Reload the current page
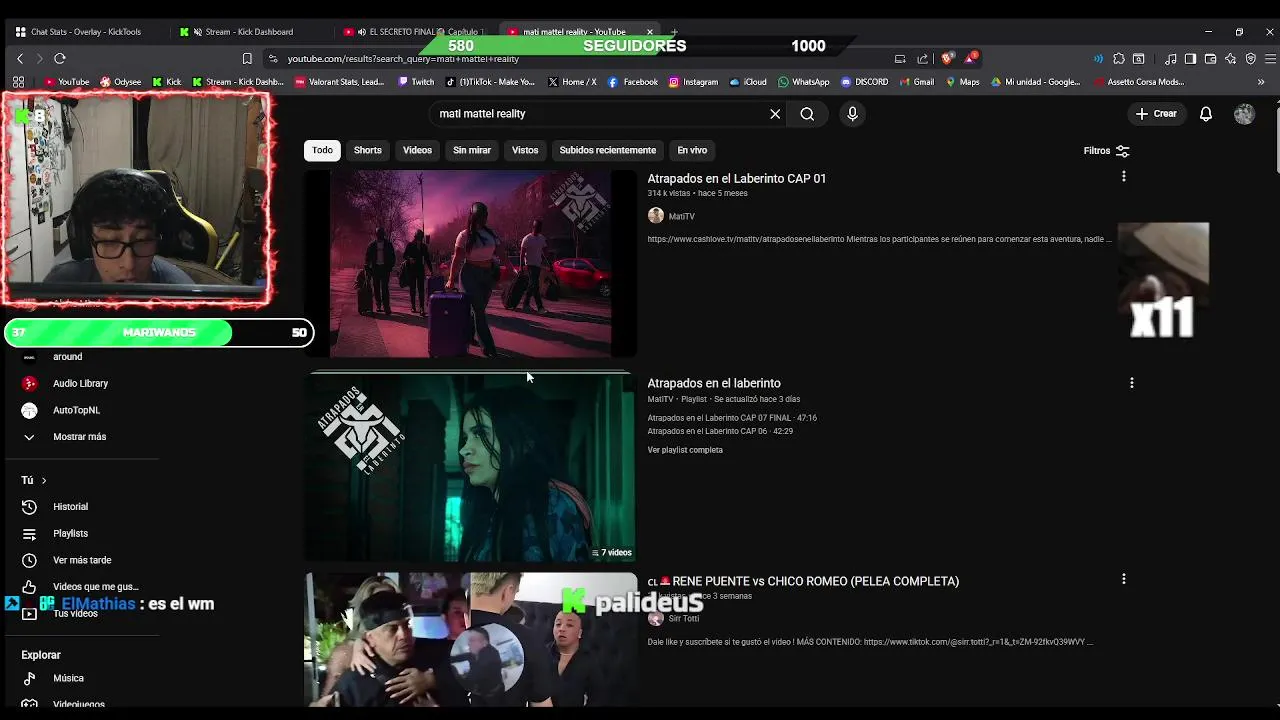Image resolution: width=1280 pixels, height=720 pixels. [x=60, y=59]
